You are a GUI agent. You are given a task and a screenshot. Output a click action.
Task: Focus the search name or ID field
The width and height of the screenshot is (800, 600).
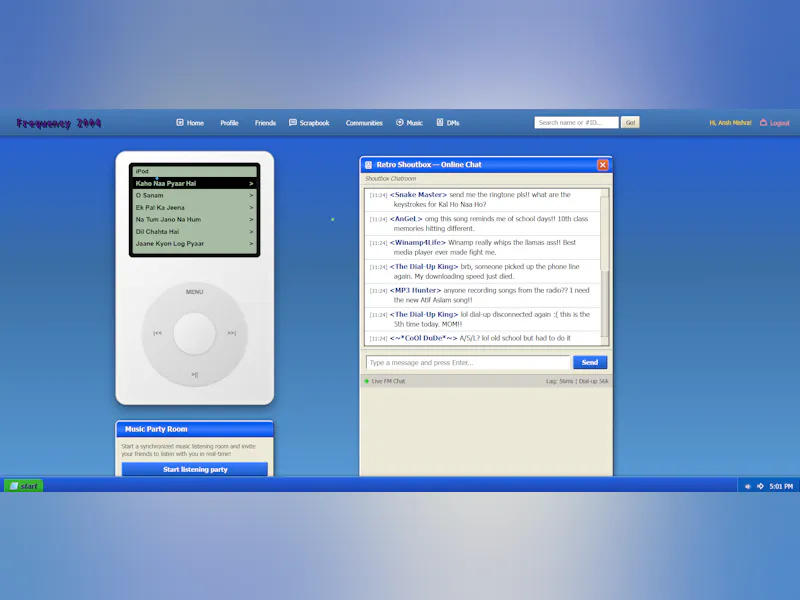point(576,122)
